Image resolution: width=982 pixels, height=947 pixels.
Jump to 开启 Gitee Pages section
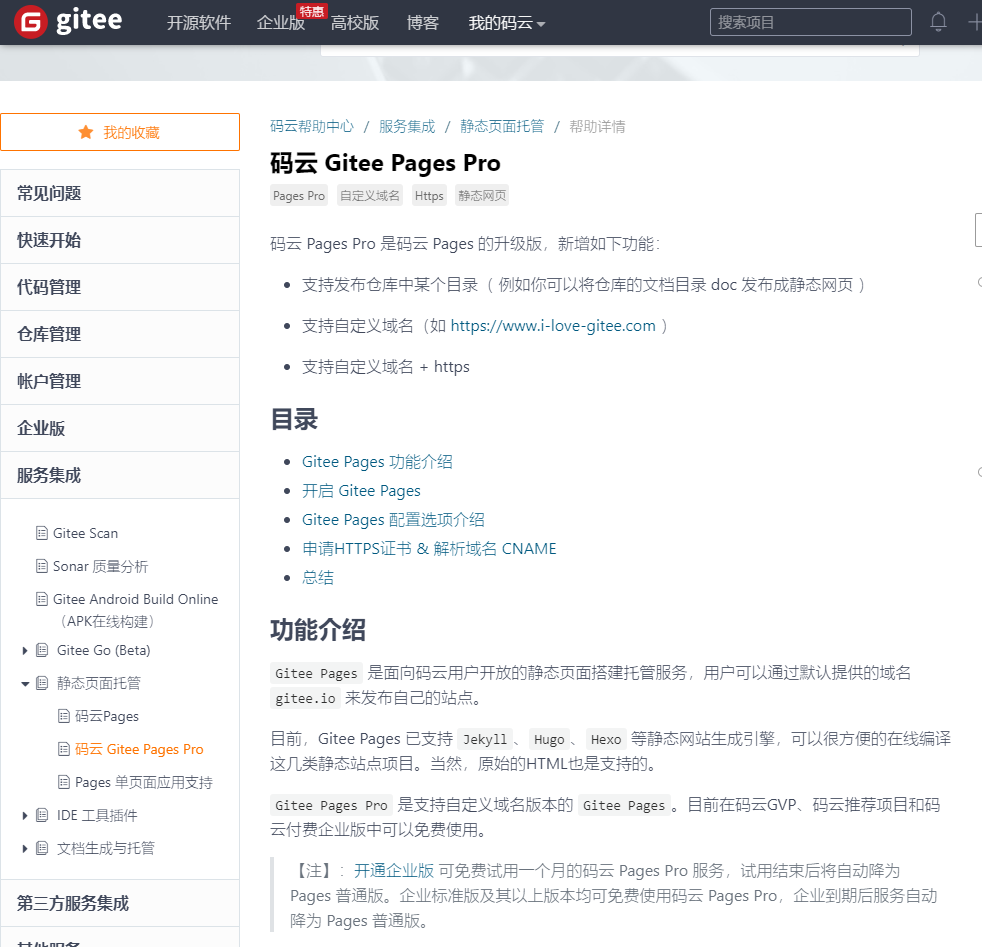coord(361,490)
